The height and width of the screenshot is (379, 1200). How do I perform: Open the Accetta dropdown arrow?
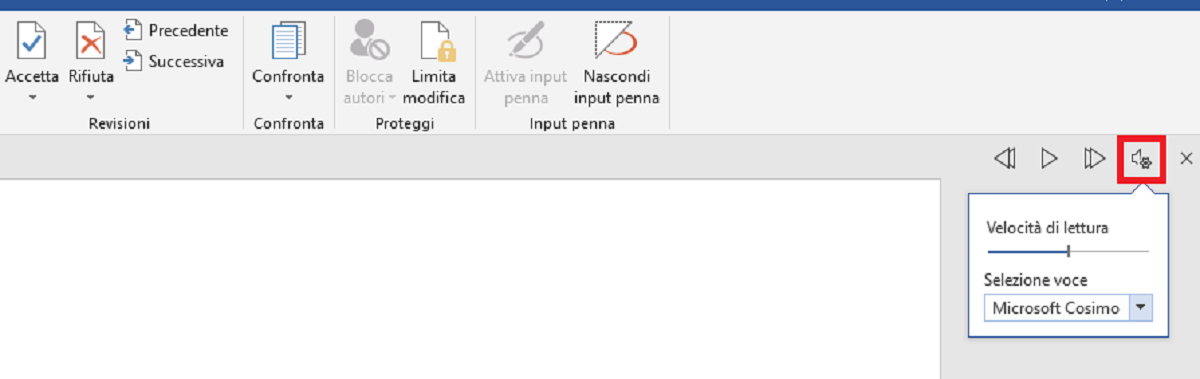(x=32, y=97)
